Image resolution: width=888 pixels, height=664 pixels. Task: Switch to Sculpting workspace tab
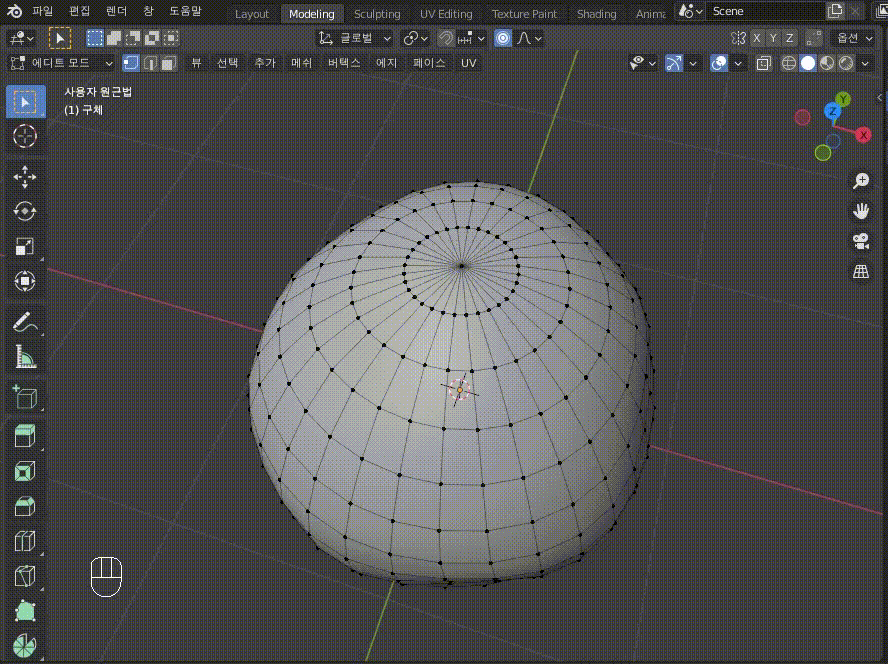coord(377,14)
